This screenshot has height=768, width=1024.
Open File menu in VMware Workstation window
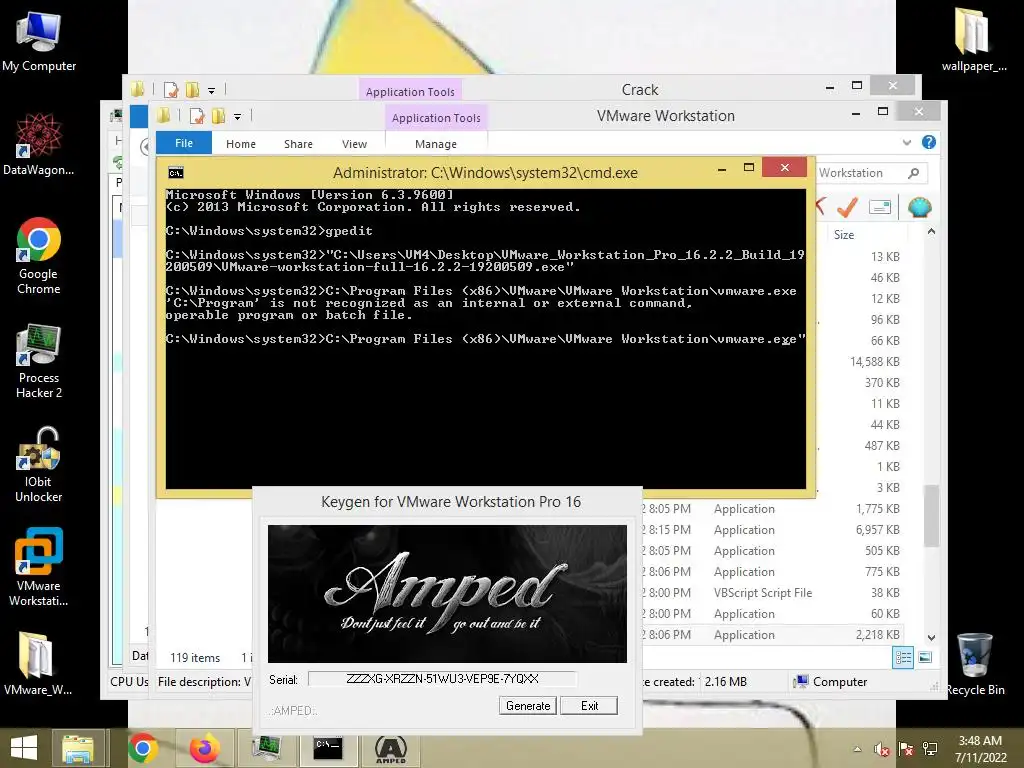184,143
